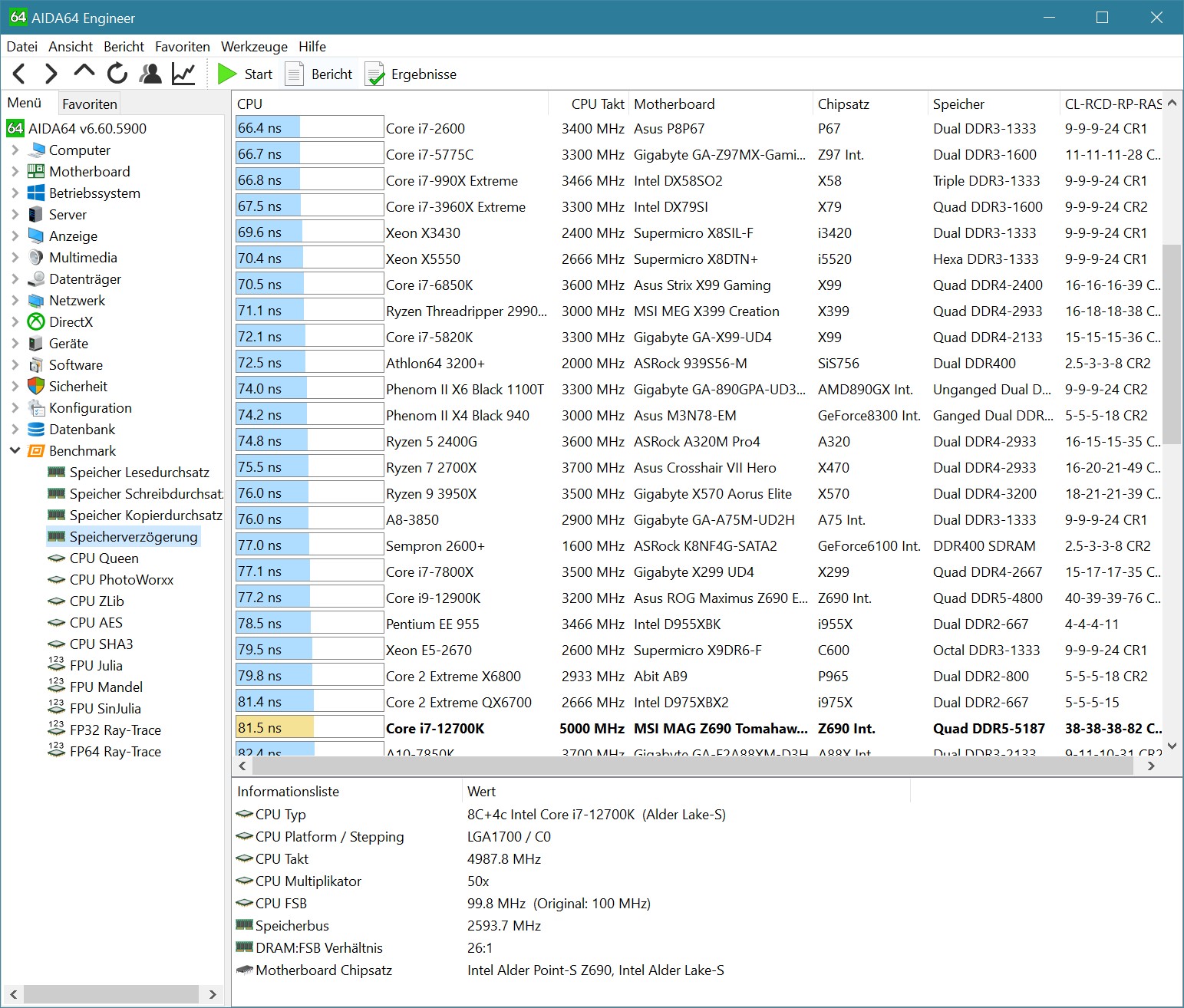Image resolution: width=1184 pixels, height=1008 pixels.
Task: Sort by the Chipsatz column header
Action: (x=870, y=104)
